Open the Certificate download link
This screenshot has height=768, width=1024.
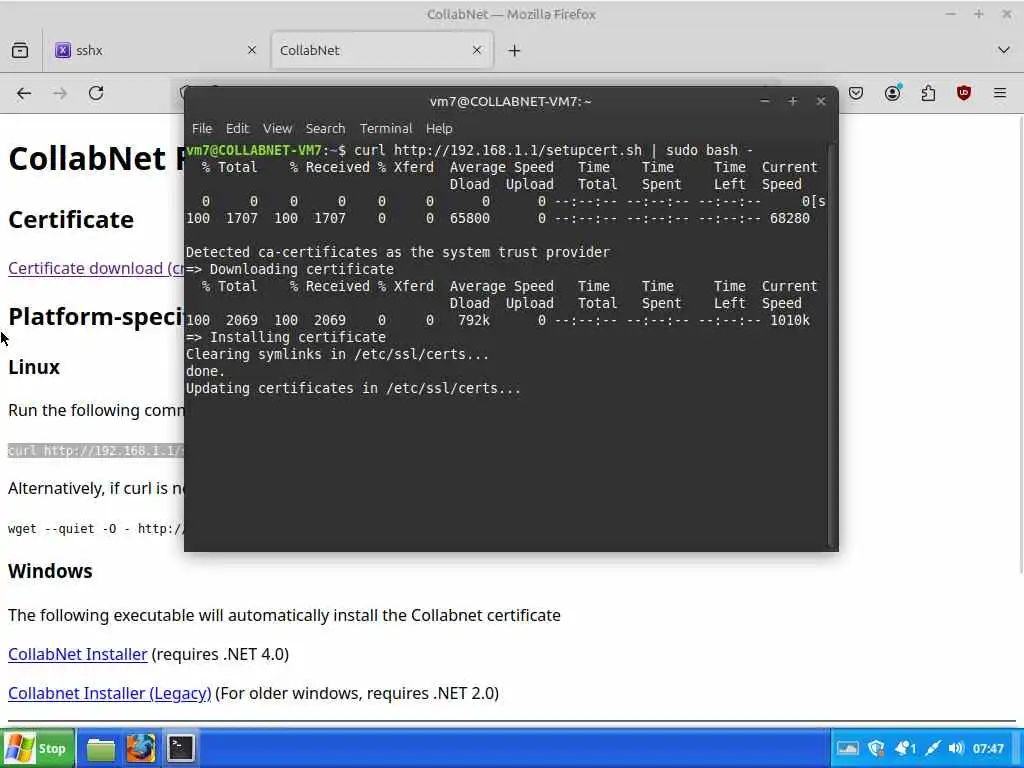click(97, 268)
